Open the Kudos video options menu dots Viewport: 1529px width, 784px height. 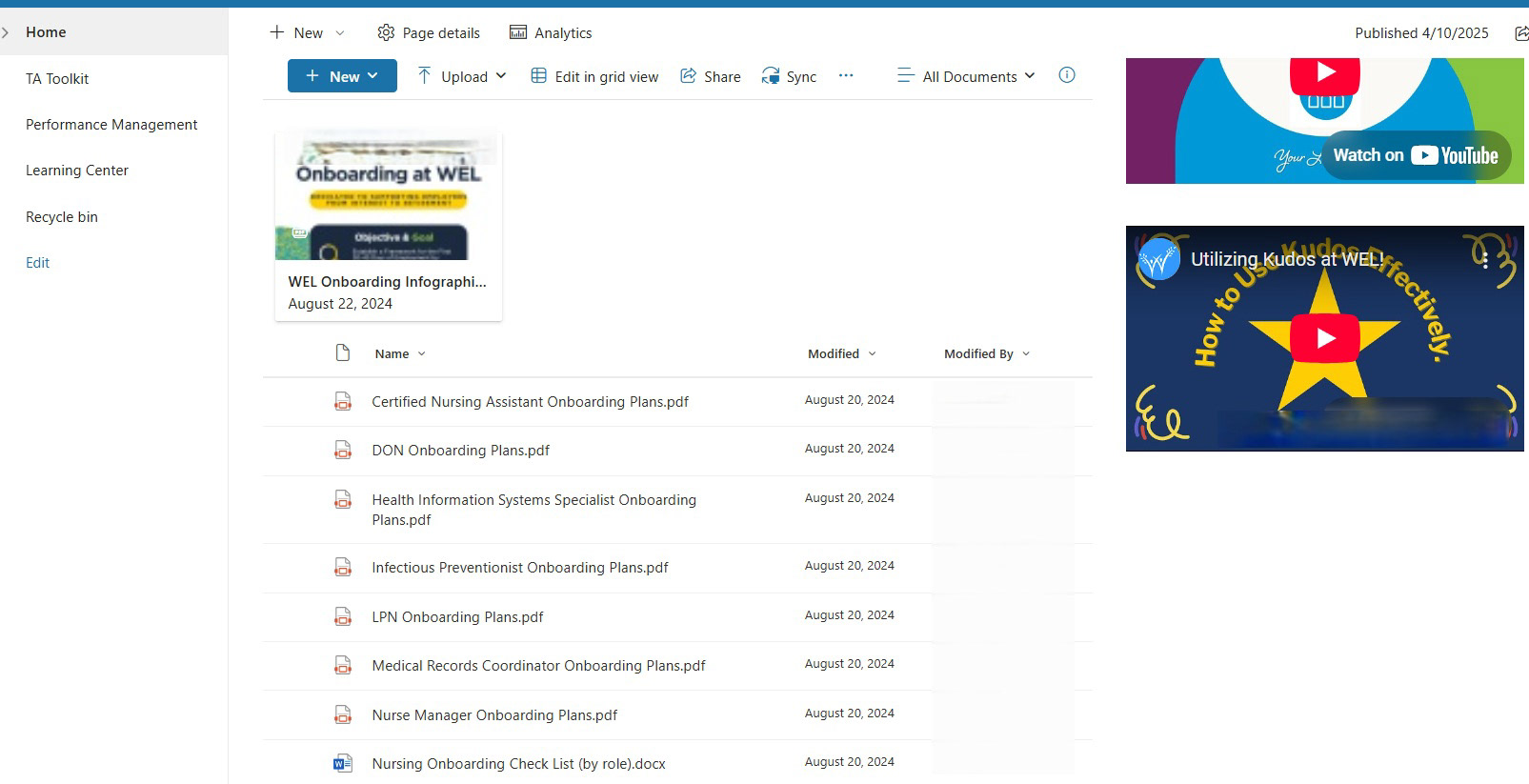coord(1484,260)
